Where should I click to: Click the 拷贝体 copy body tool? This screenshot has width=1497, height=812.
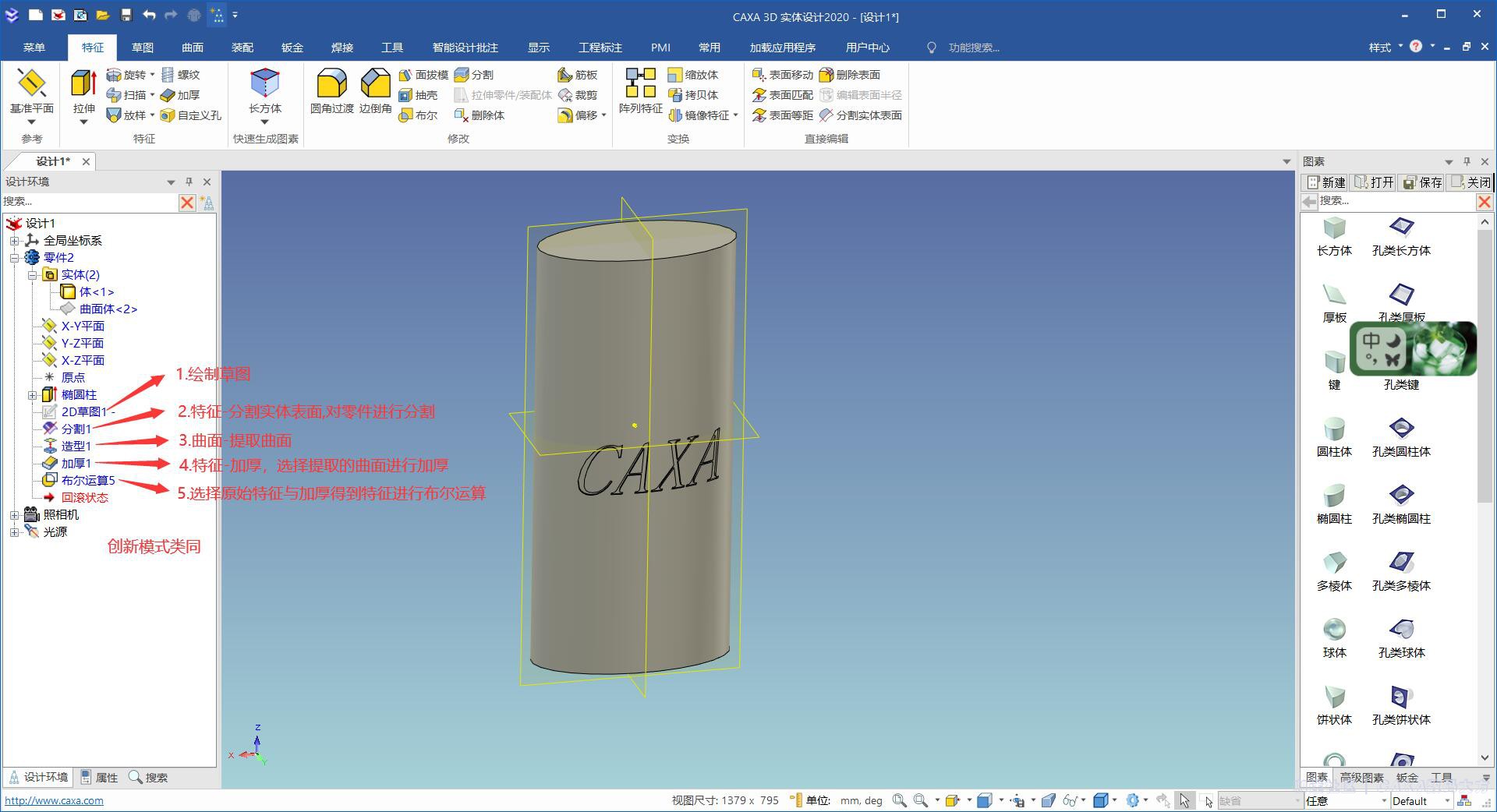693,95
